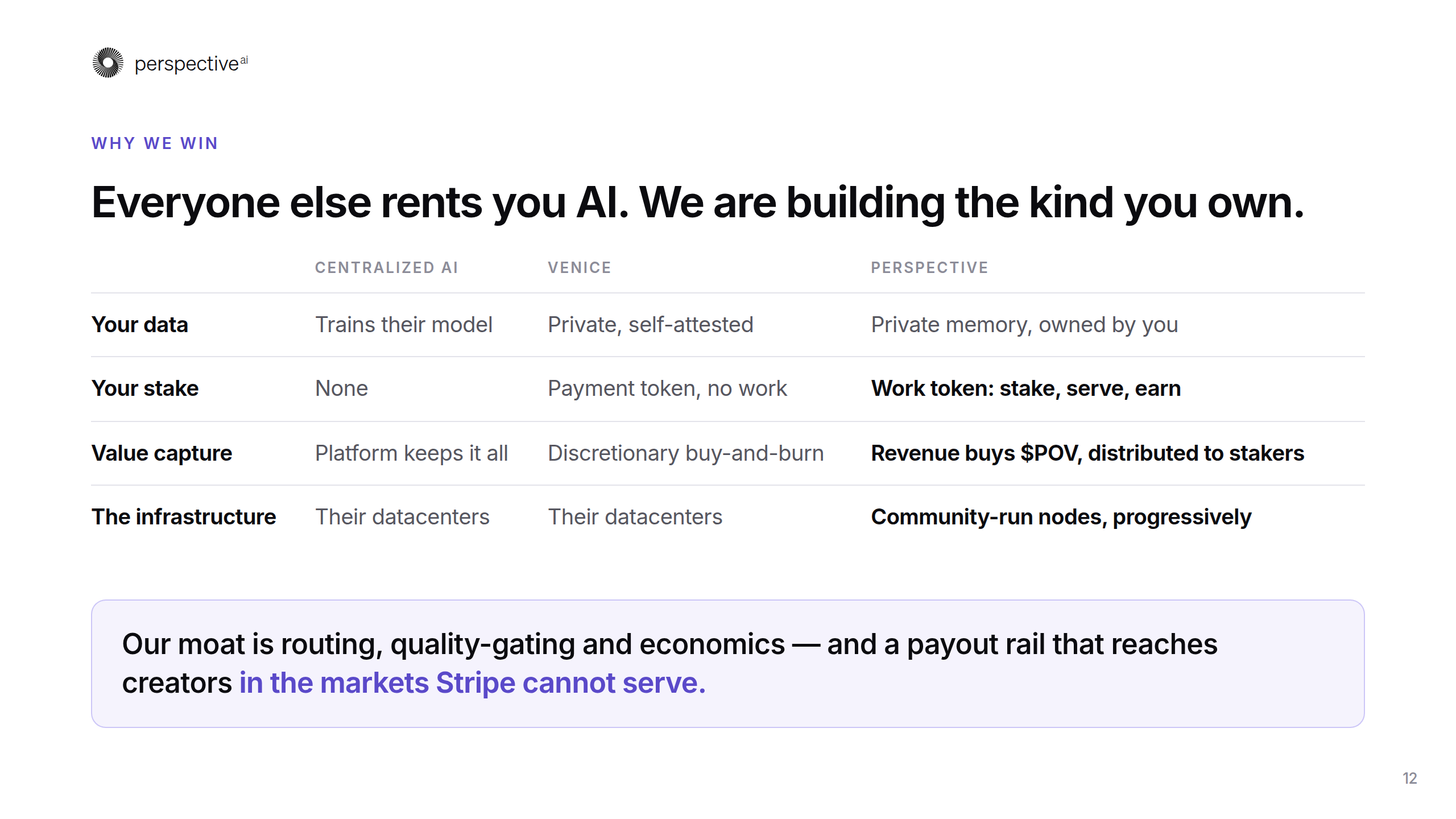Click the Perspective sunburst logo icon
The width and height of the screenshot is (1456, 819).
(108, 63)
